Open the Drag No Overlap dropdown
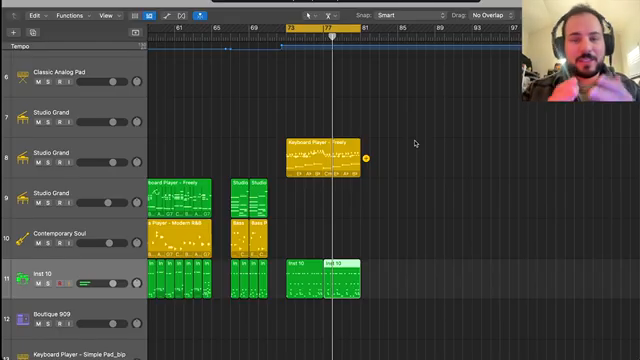The height and width of the screenshot is (360, 640). [491, 16]
